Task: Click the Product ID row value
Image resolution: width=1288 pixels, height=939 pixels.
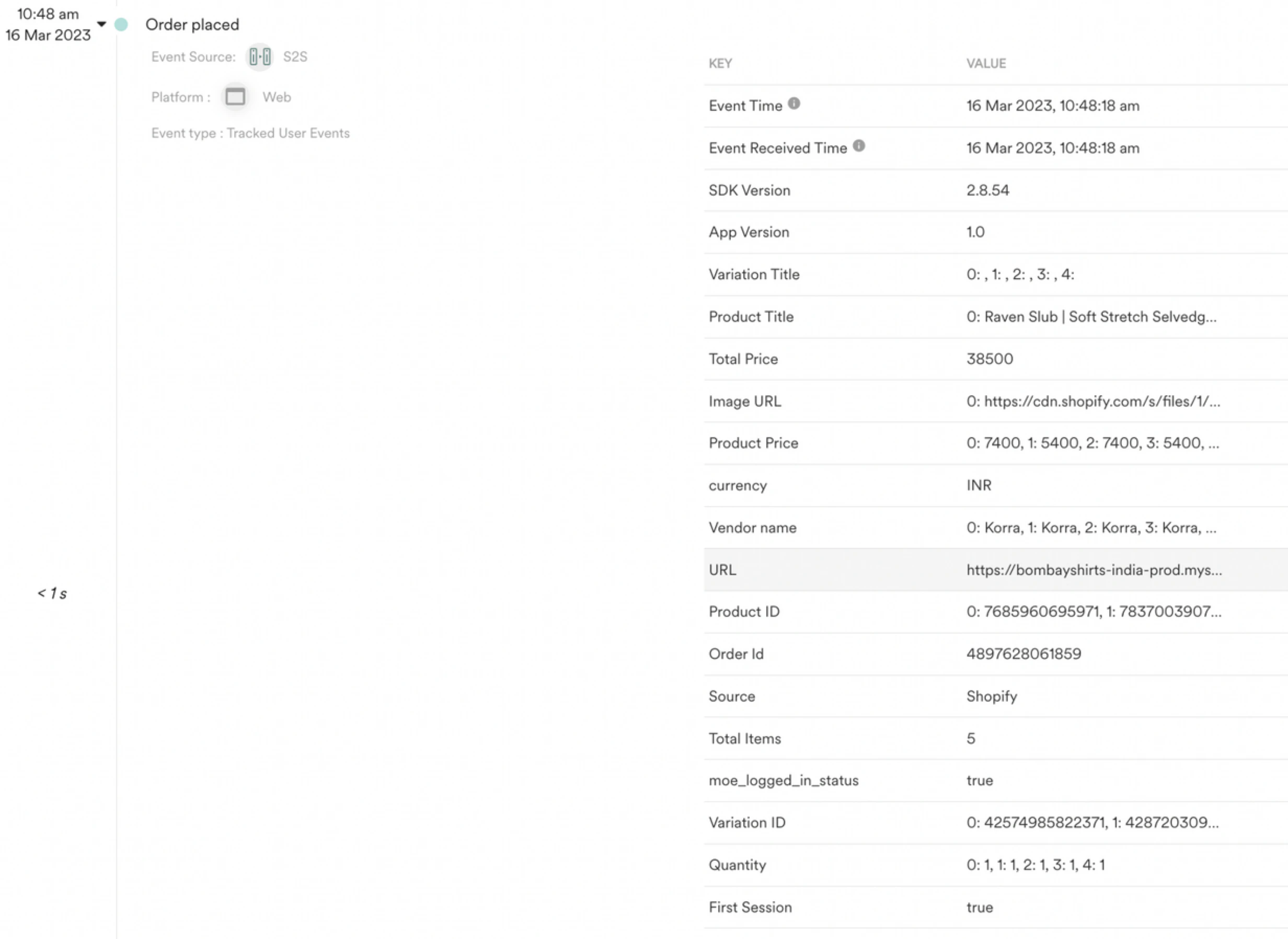Action: tap(1093, 612)
